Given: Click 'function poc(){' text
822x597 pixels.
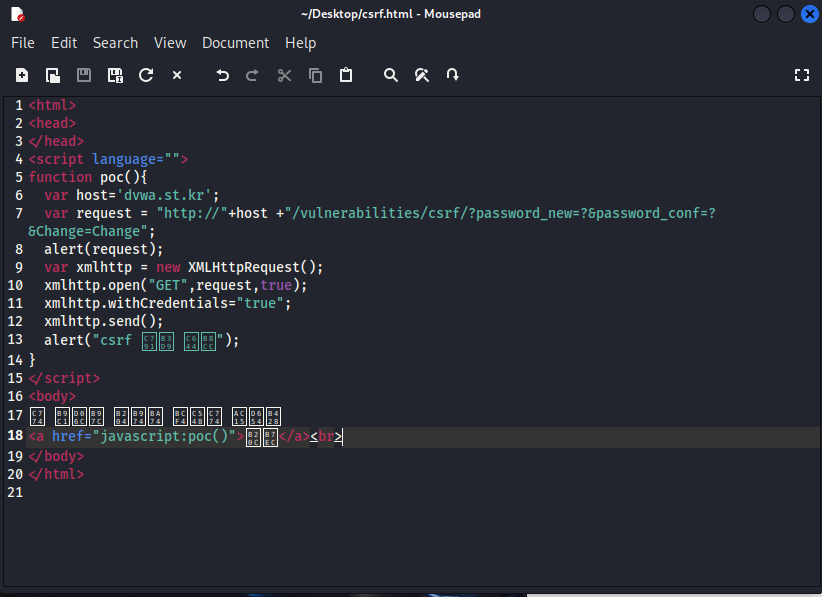Looking at the screenshot, I should coord(88,178).
